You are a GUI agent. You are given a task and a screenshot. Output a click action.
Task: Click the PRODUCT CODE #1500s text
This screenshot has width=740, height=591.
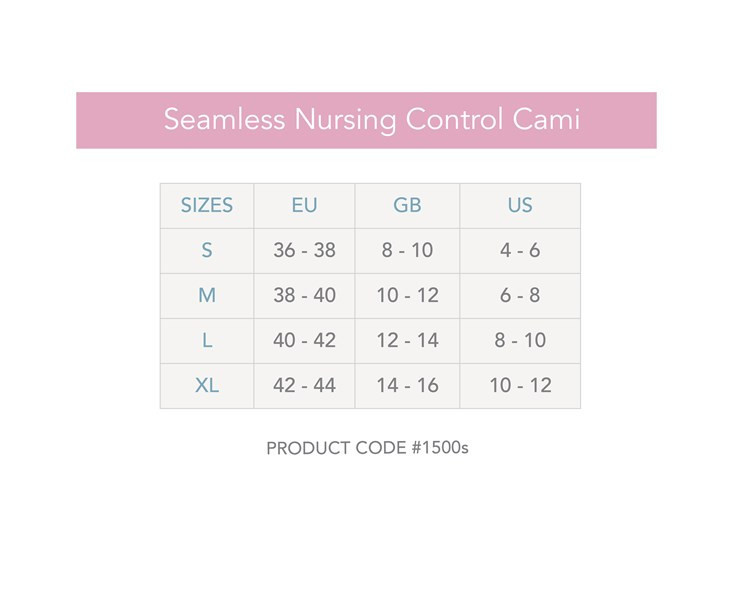pyautogui.click(x=367, y=448)
